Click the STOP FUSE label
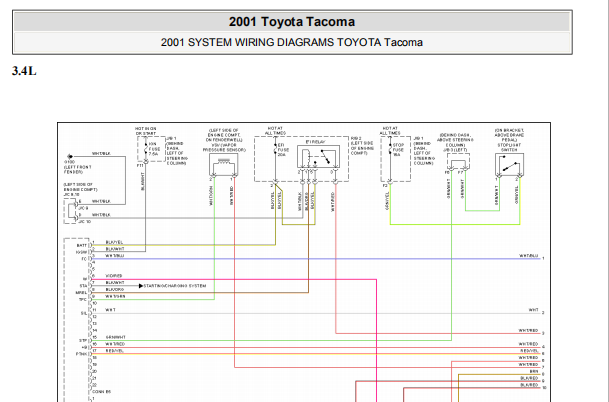The width and height of the screenshot is (609, 402). (398, 150)
